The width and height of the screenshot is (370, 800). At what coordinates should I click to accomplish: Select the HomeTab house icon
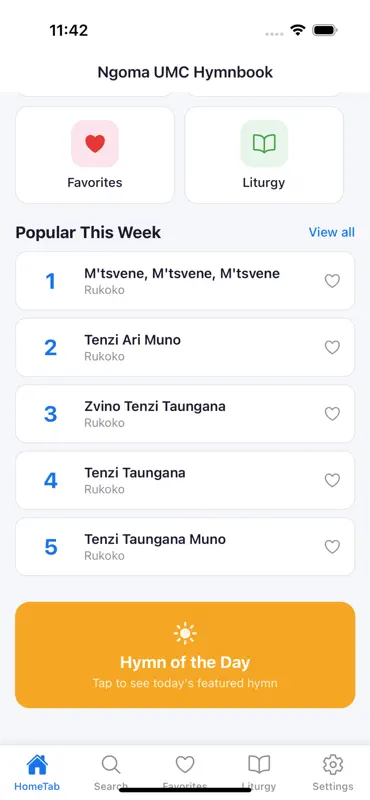[x=37, y=764]
